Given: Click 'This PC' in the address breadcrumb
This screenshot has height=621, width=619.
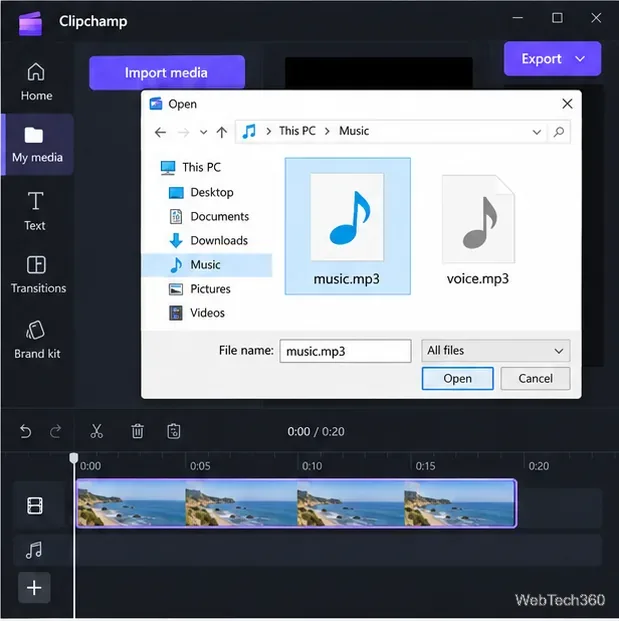Looking at the screenshot, I should click(297, 131).
